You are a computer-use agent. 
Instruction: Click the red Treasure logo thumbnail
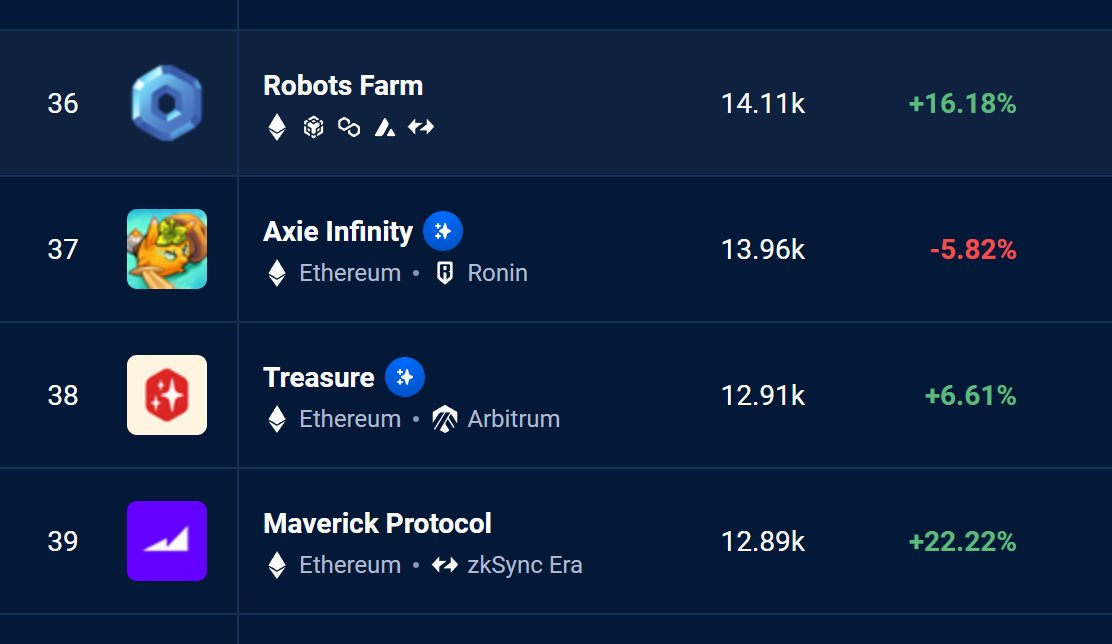pos(167,395)
